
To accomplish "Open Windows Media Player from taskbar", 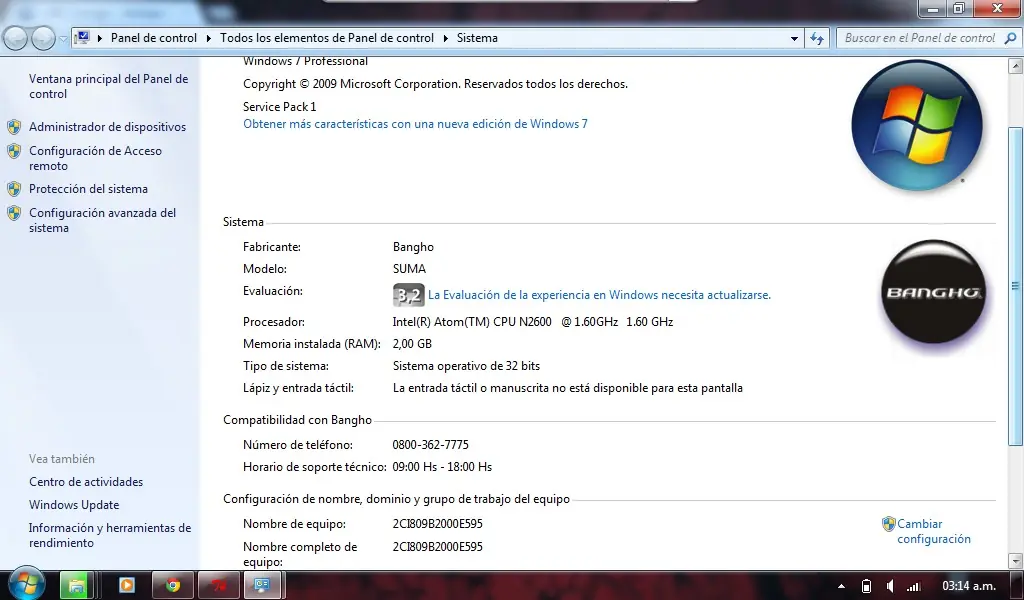I will 127,585.
